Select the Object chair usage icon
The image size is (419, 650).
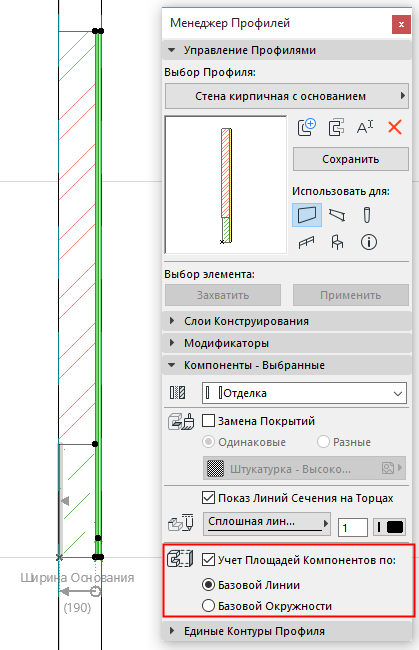pos(337,242)
